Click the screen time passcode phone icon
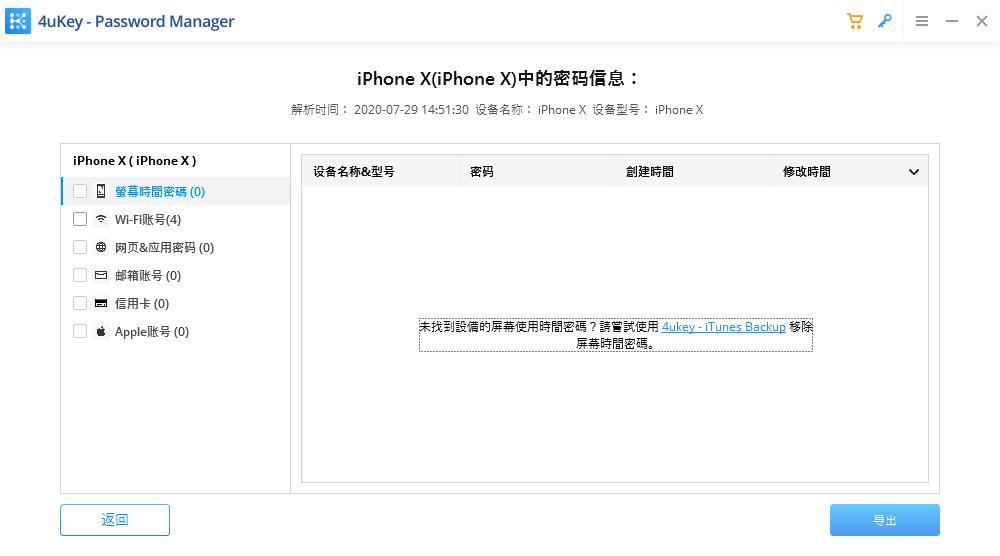Viewport: 1000px width, 556px height. click(x=101, y=191)
